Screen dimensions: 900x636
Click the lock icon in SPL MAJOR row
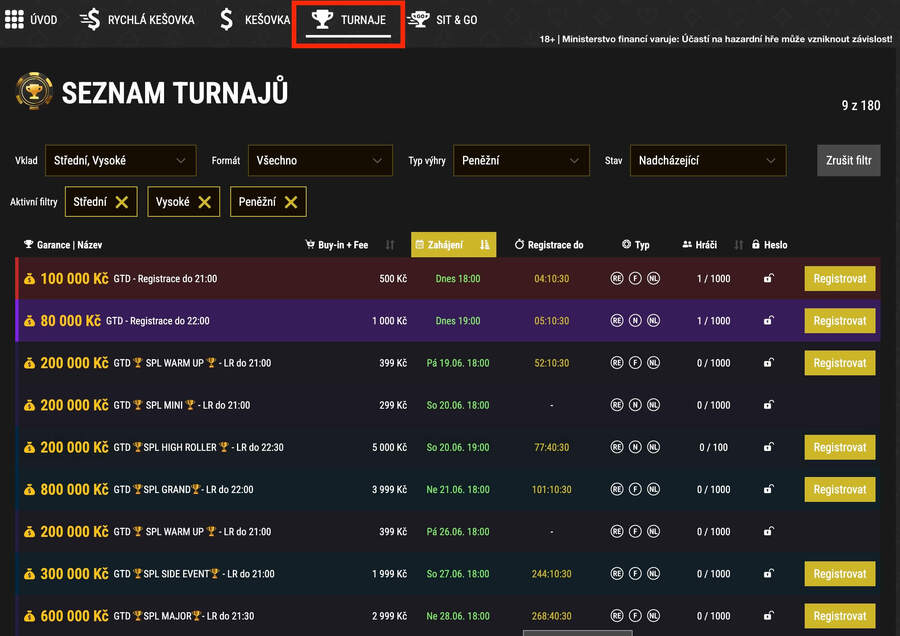click(x=769, y=615)
